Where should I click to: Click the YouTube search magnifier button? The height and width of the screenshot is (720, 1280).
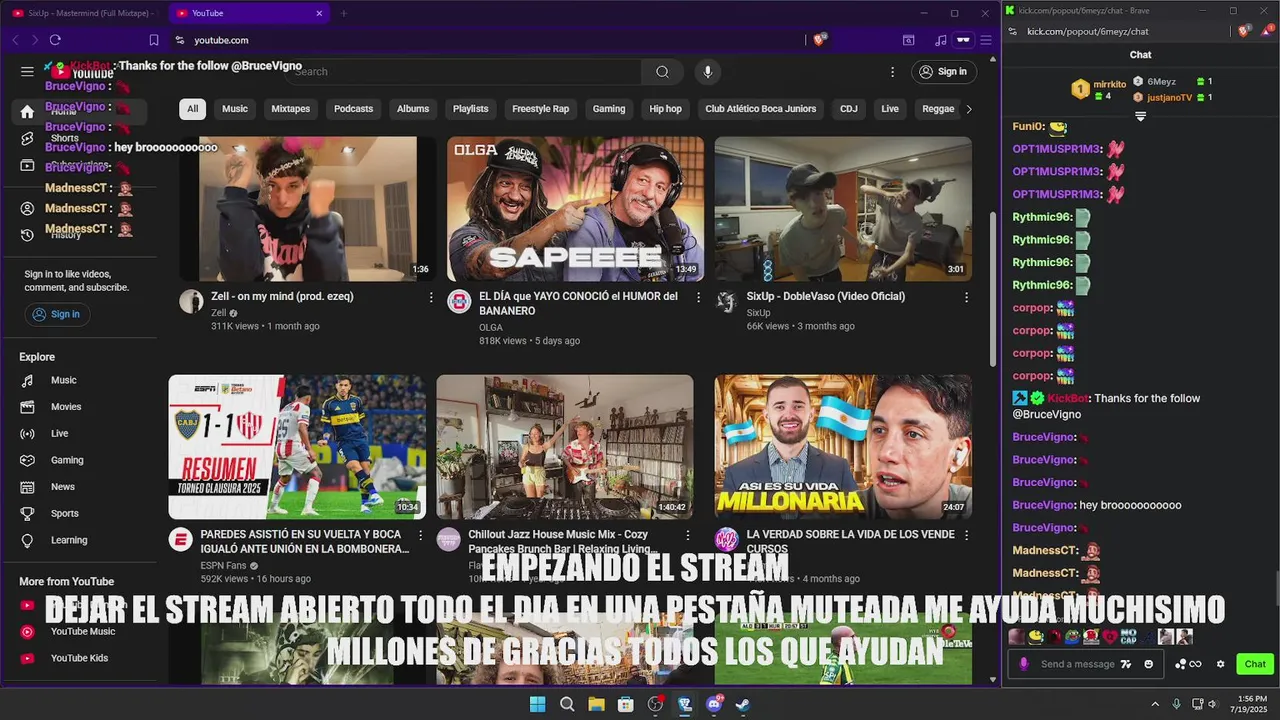tap(662, 71)
